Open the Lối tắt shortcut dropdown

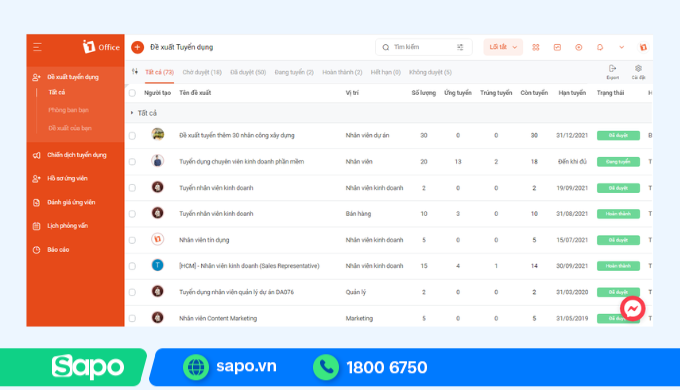(x=503, y=47)
